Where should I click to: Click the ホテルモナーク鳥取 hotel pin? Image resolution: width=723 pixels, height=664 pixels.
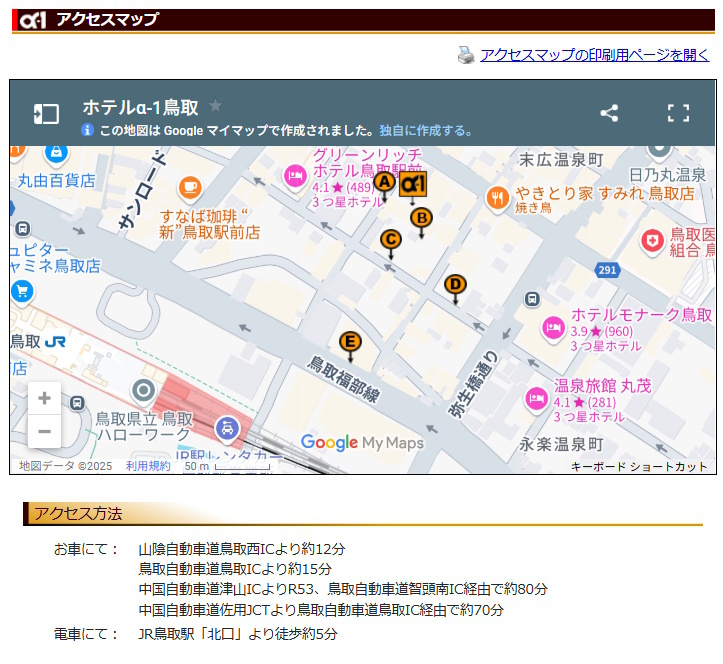[x=553, y=328]
